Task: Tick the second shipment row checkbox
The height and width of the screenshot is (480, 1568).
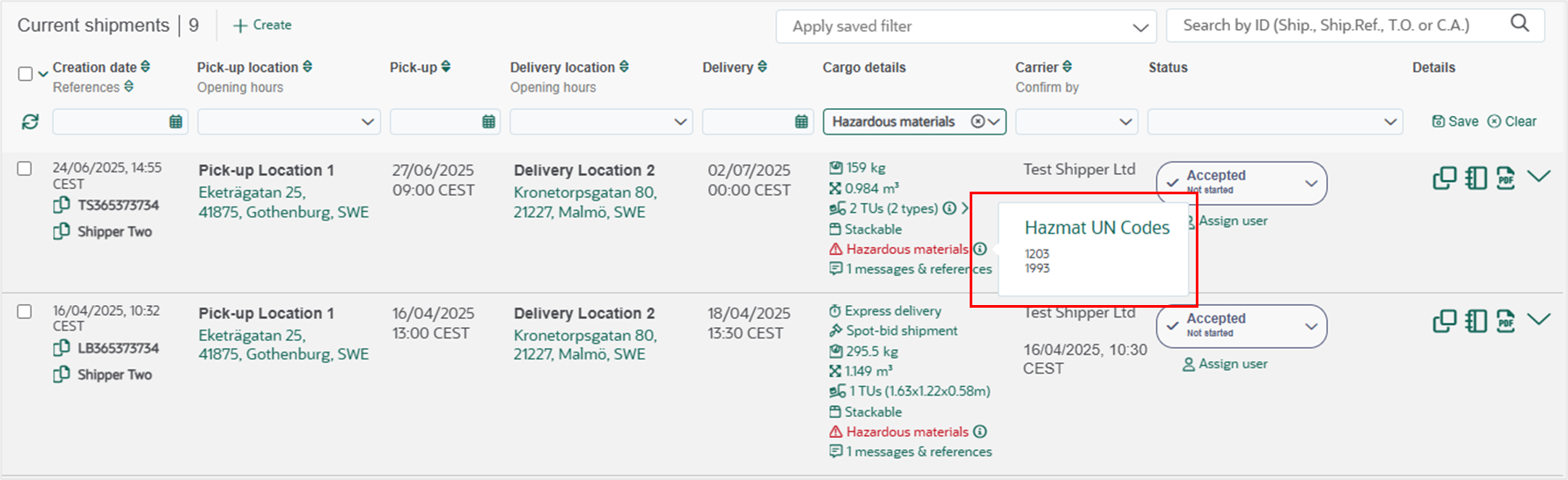Action: pyautogui.click(x=25, y=311)
